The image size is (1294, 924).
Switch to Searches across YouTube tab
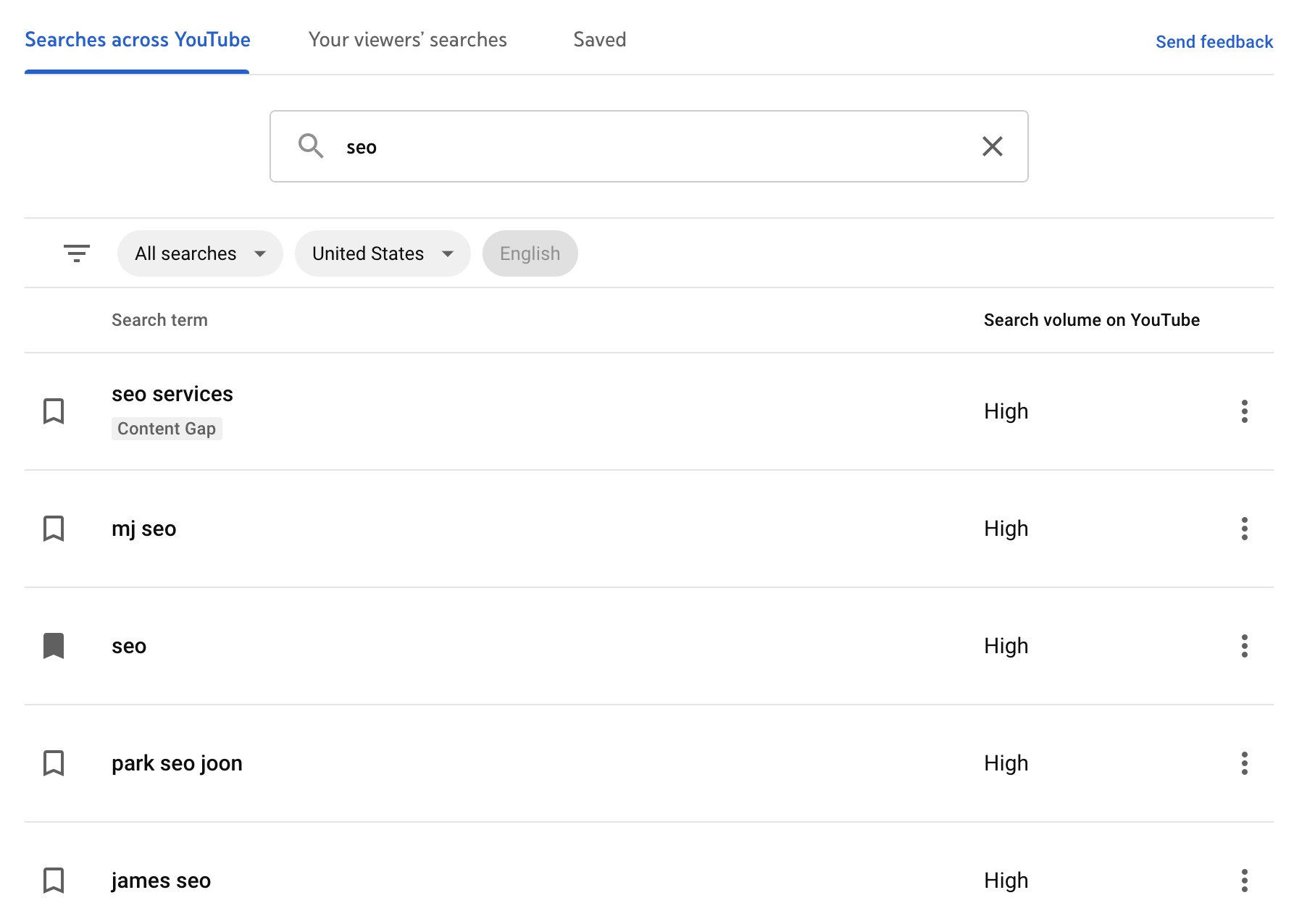[x=138, y=40]
